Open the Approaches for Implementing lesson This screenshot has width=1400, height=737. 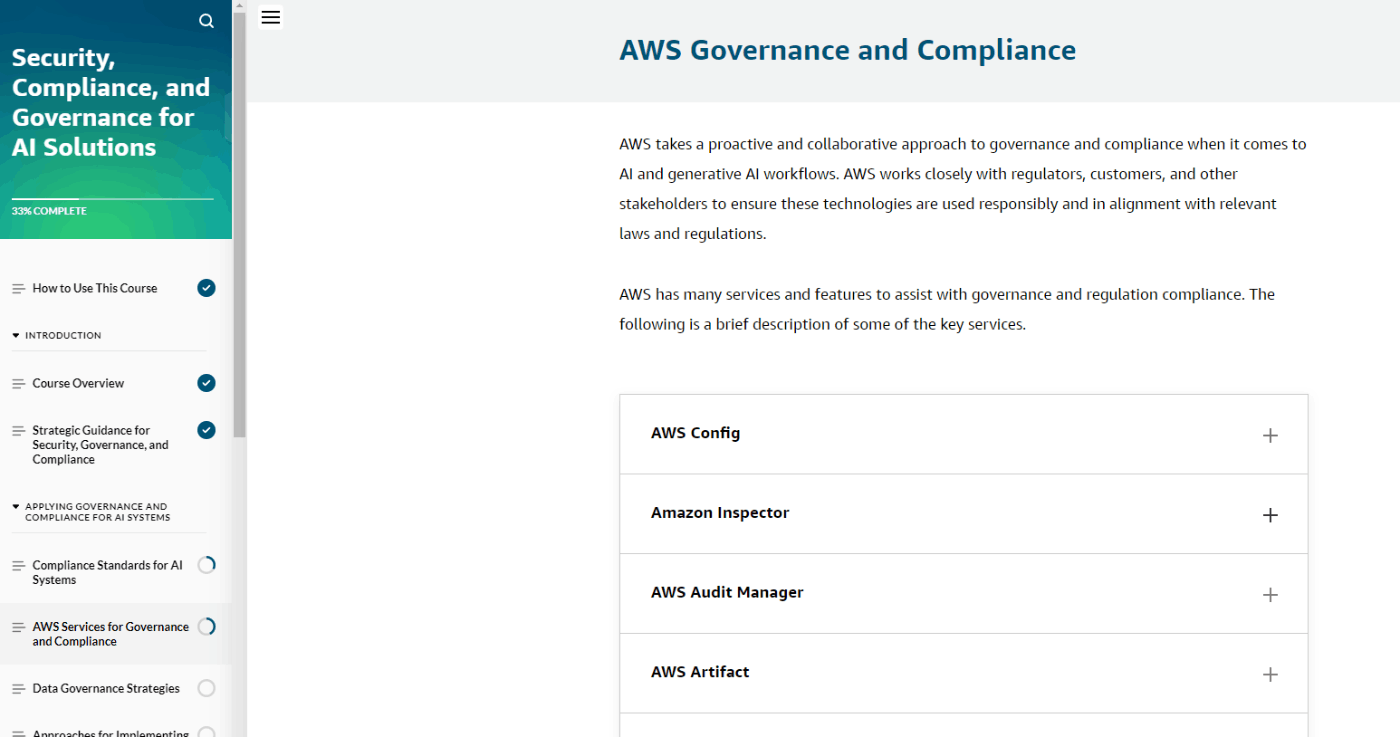tap(110, 732)
